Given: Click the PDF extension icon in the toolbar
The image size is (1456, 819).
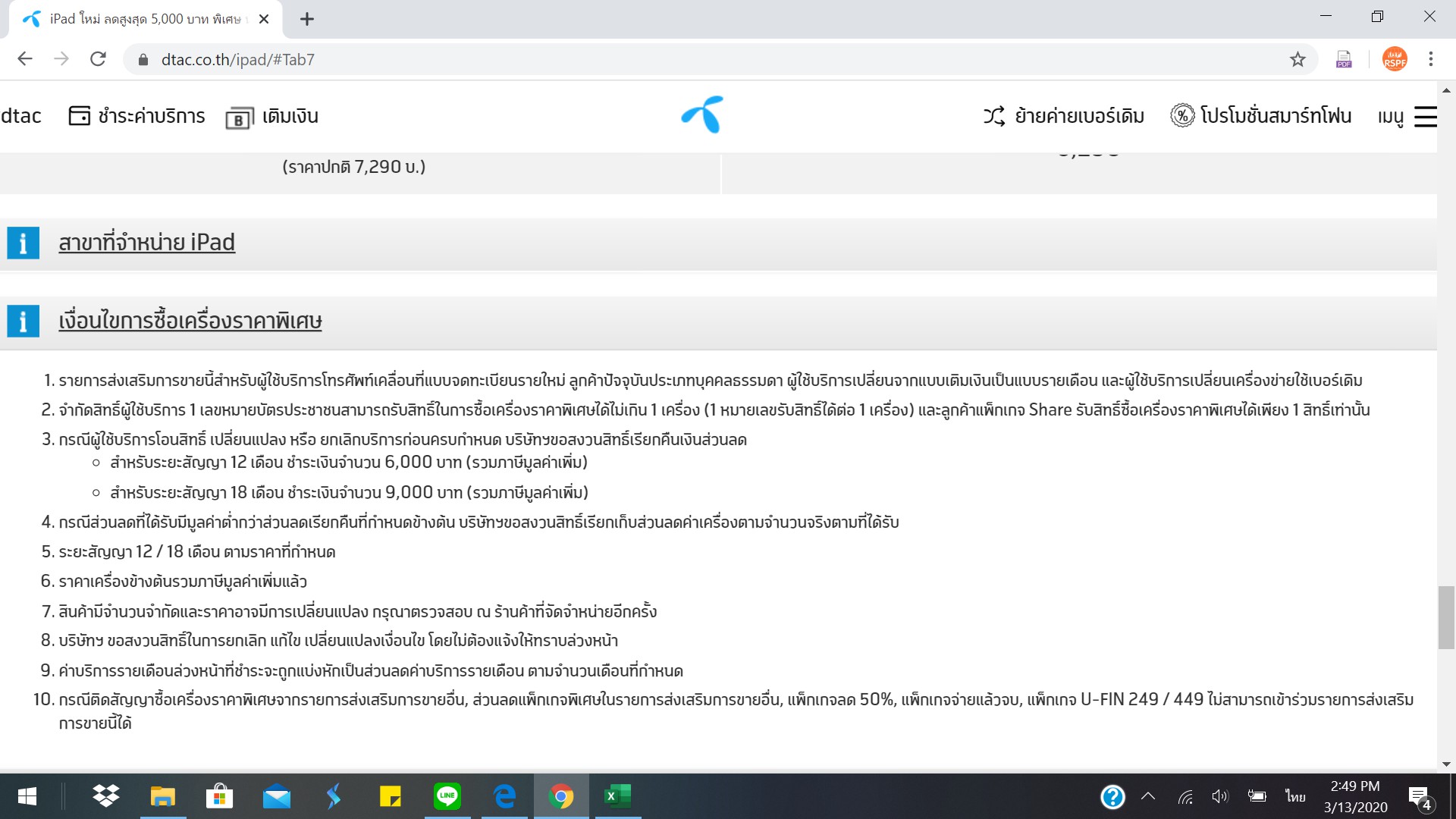Looking at the screenshot, I should (x=1344, y=59).
